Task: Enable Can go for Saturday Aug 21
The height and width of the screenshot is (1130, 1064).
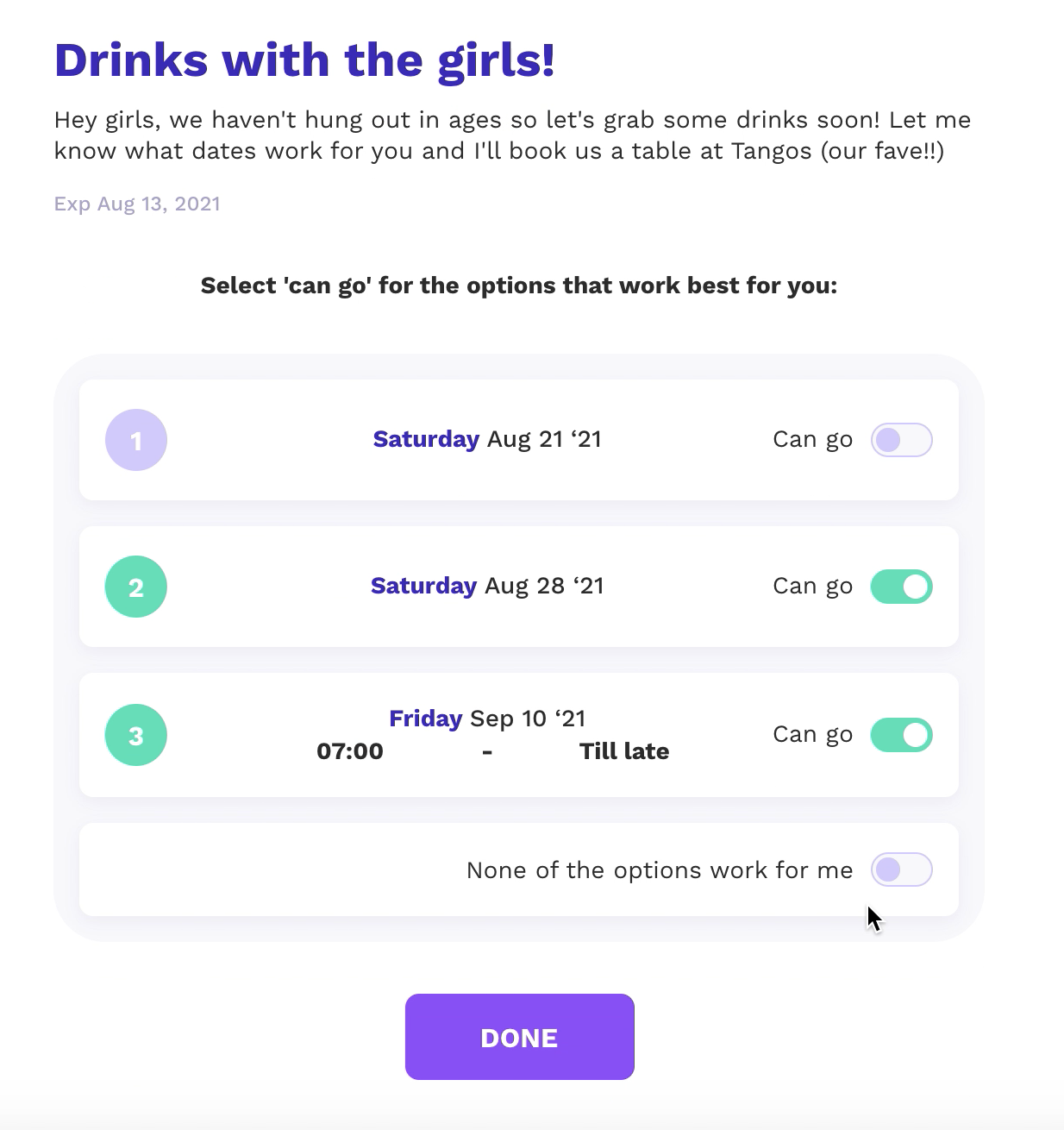Action: [901, 440]
